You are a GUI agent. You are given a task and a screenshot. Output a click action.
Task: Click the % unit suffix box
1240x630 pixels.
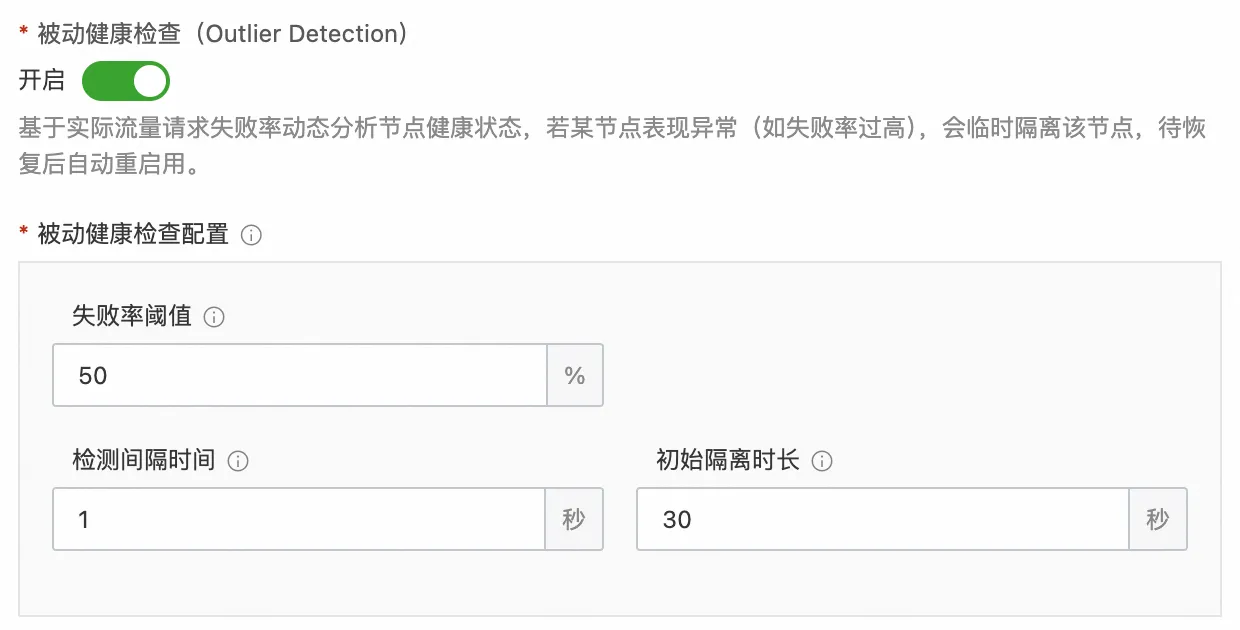click(x=575, y=375)
